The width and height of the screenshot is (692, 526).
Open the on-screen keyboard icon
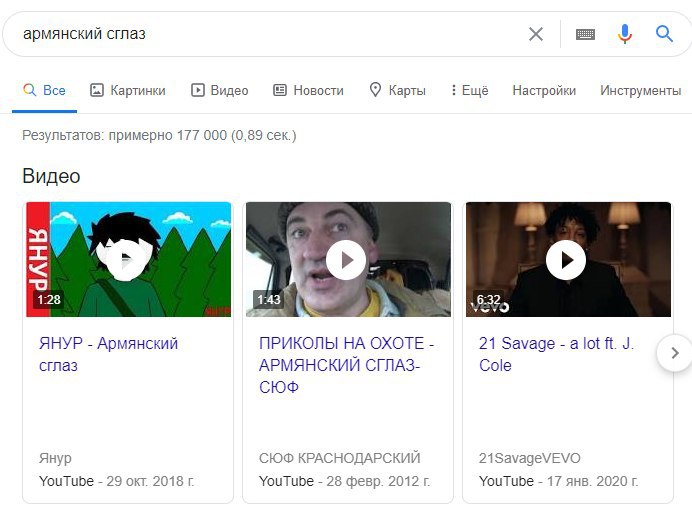pyautogui.click(x=585, y=34)
